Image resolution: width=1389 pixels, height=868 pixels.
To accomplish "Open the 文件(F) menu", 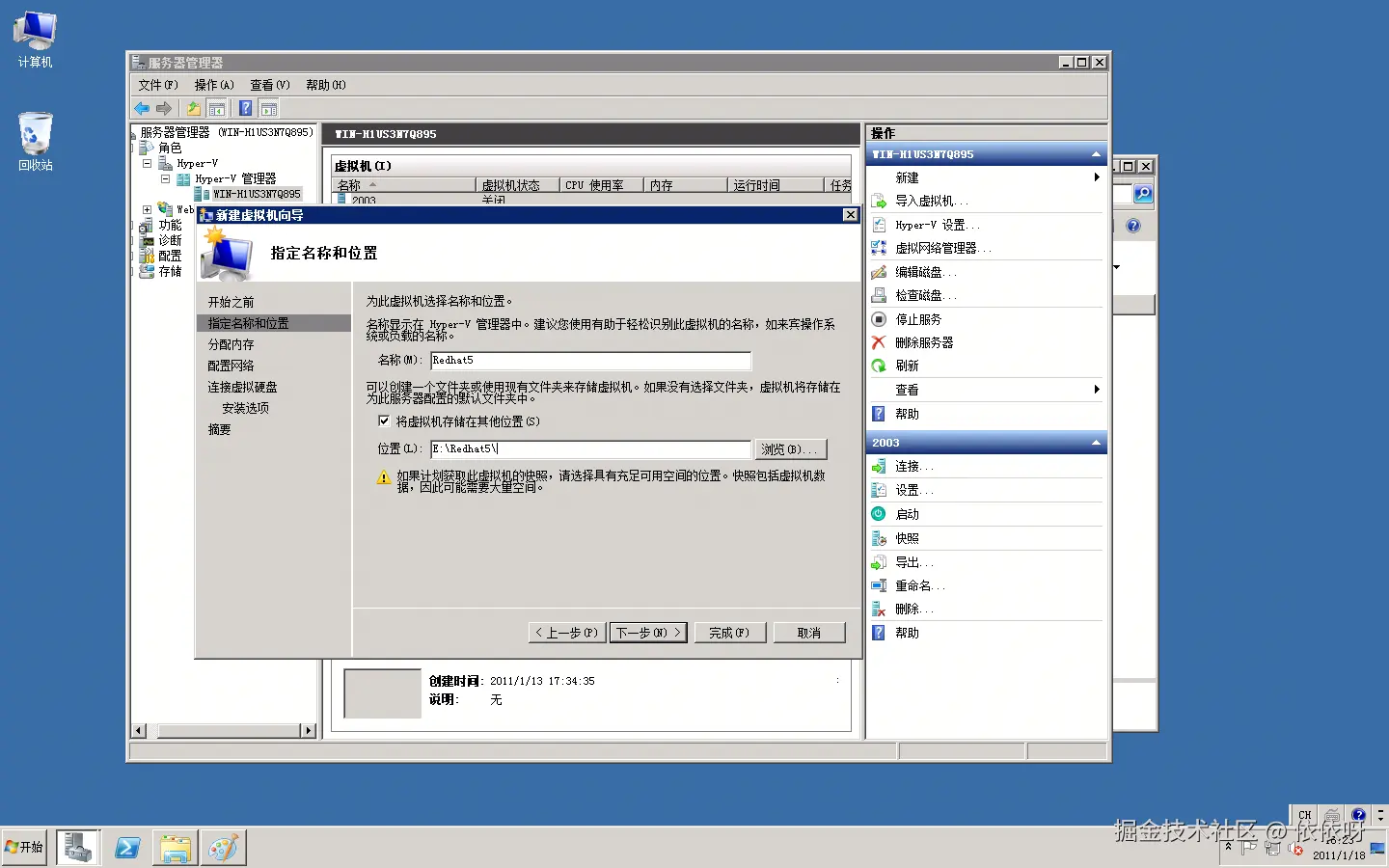I will pyautogui.click(x=157, y=85).
